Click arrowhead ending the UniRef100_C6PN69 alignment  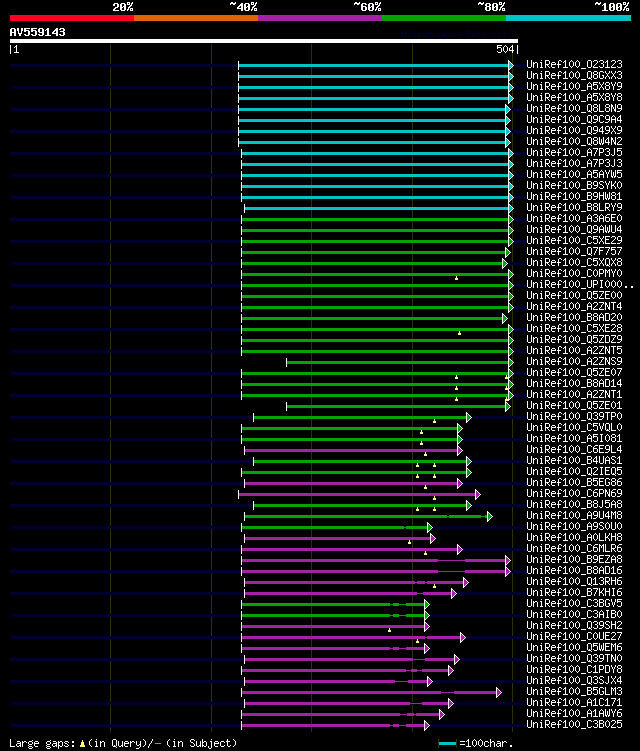pyautogui.click(x=478, y=495)
